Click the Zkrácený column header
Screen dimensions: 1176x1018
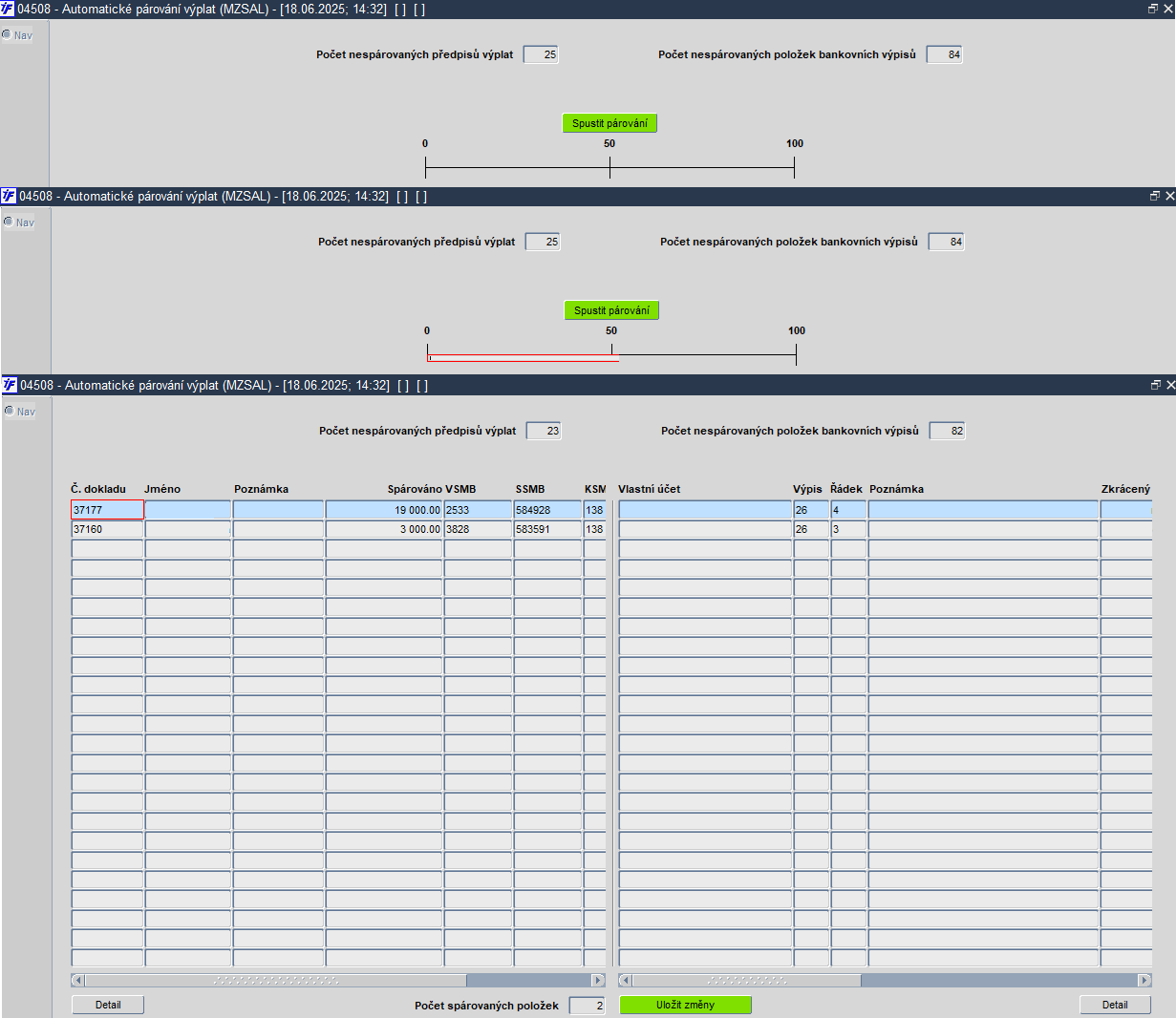(1125, 489)
